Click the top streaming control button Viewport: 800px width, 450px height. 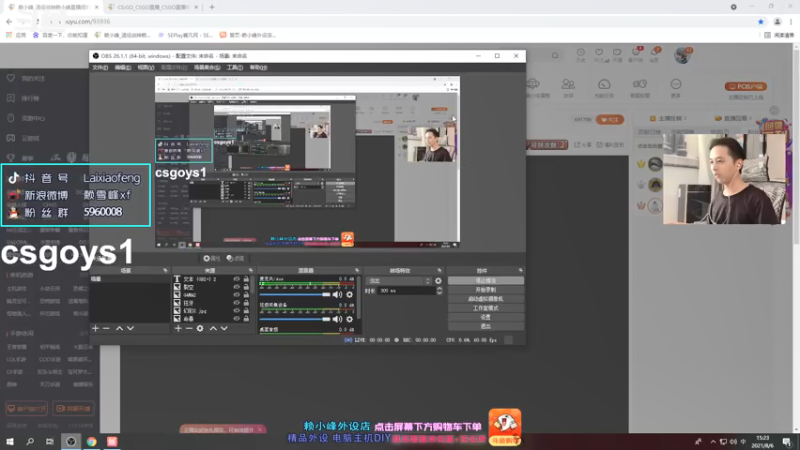[x=486, y=281]
